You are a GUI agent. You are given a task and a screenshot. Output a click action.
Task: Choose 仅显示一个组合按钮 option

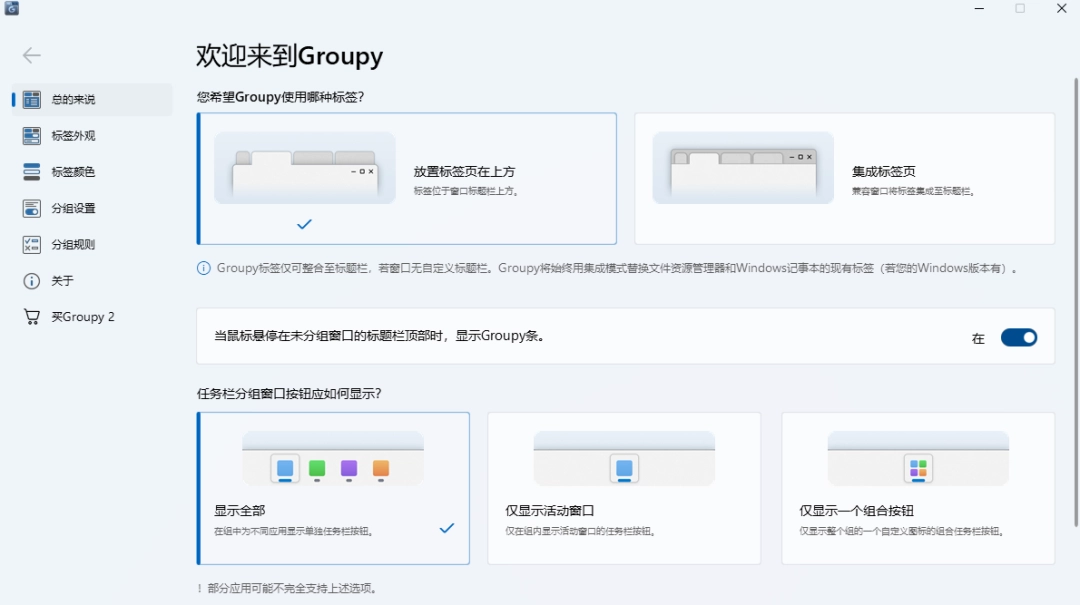pyautogui.click(x=918, y=487)
